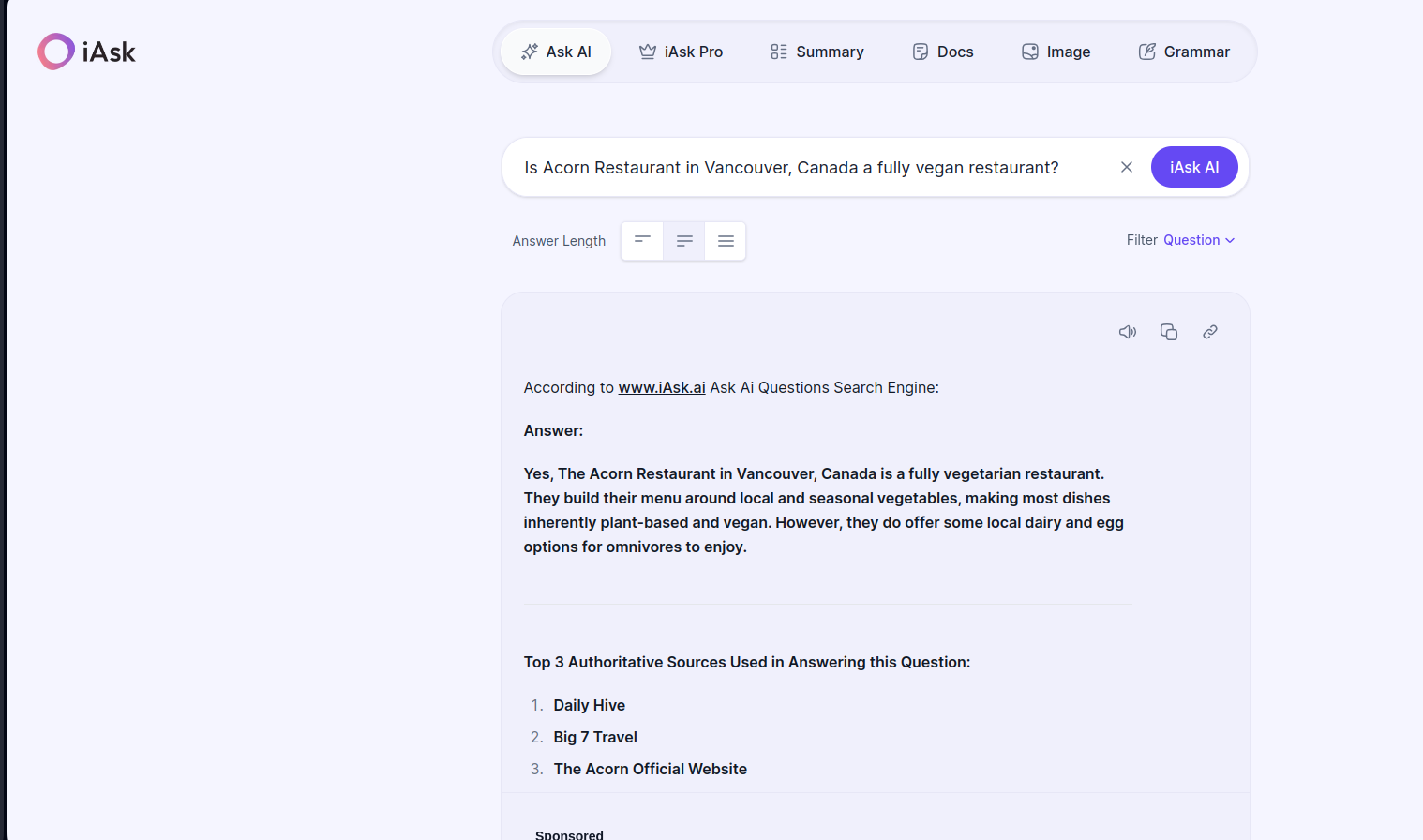
Task: Submit question with iAsk AI button
Action: (x=1194, y=167)
